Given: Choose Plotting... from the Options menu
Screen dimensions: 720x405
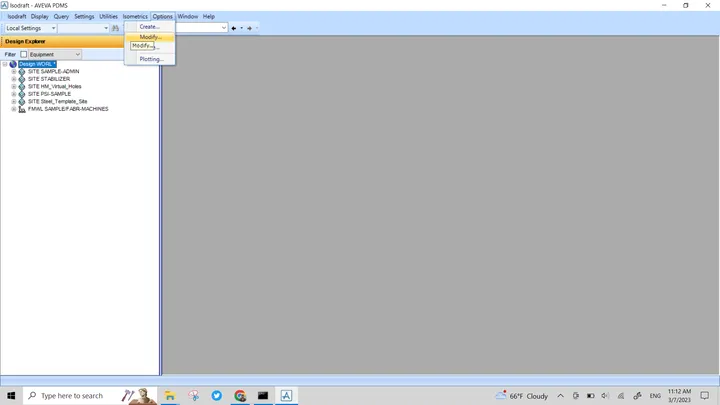Looking at the screenshot, I should click(150, 59).
